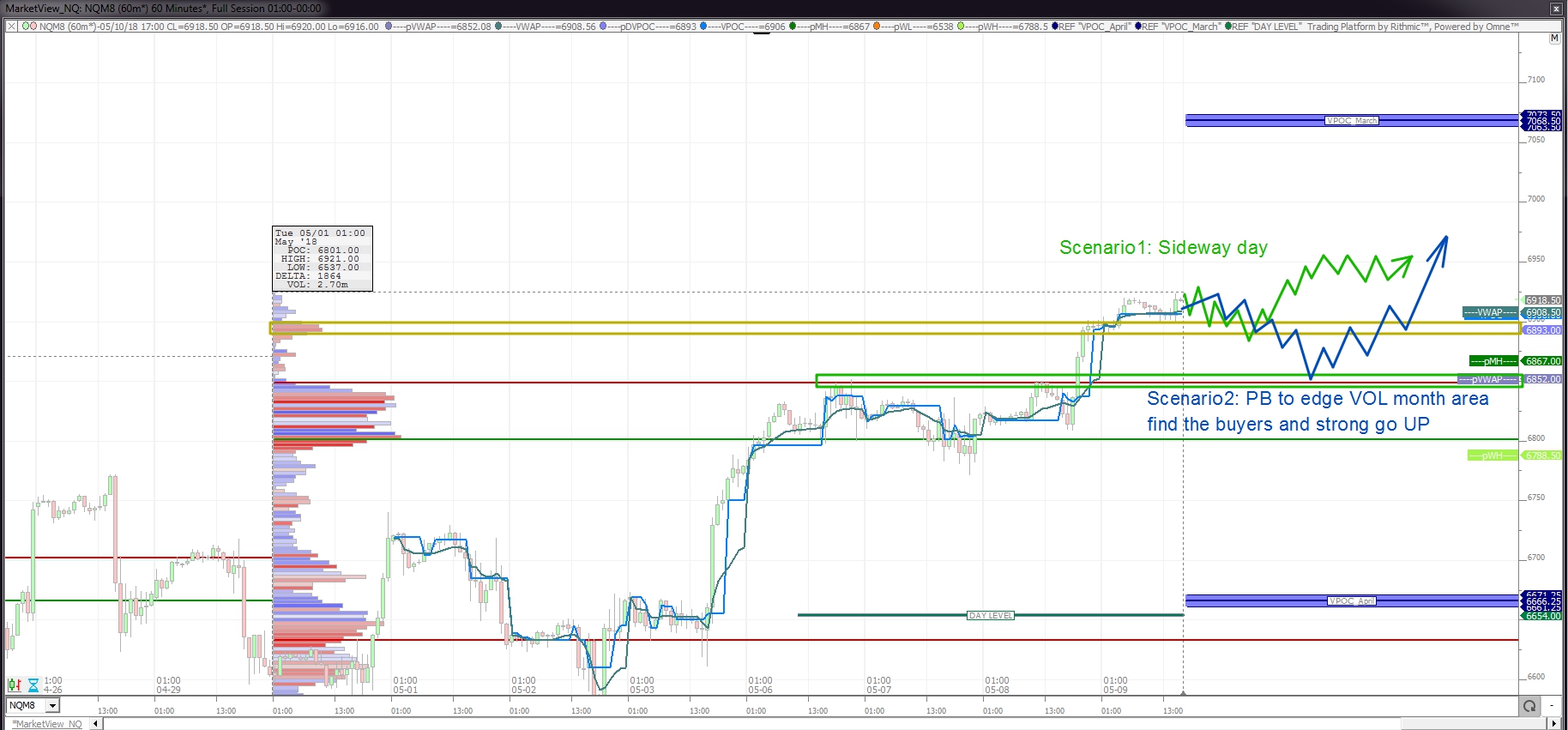Viewport: 1568px width, 730px height.
Task: Click the green circle status icon
Action: (25, 27)
